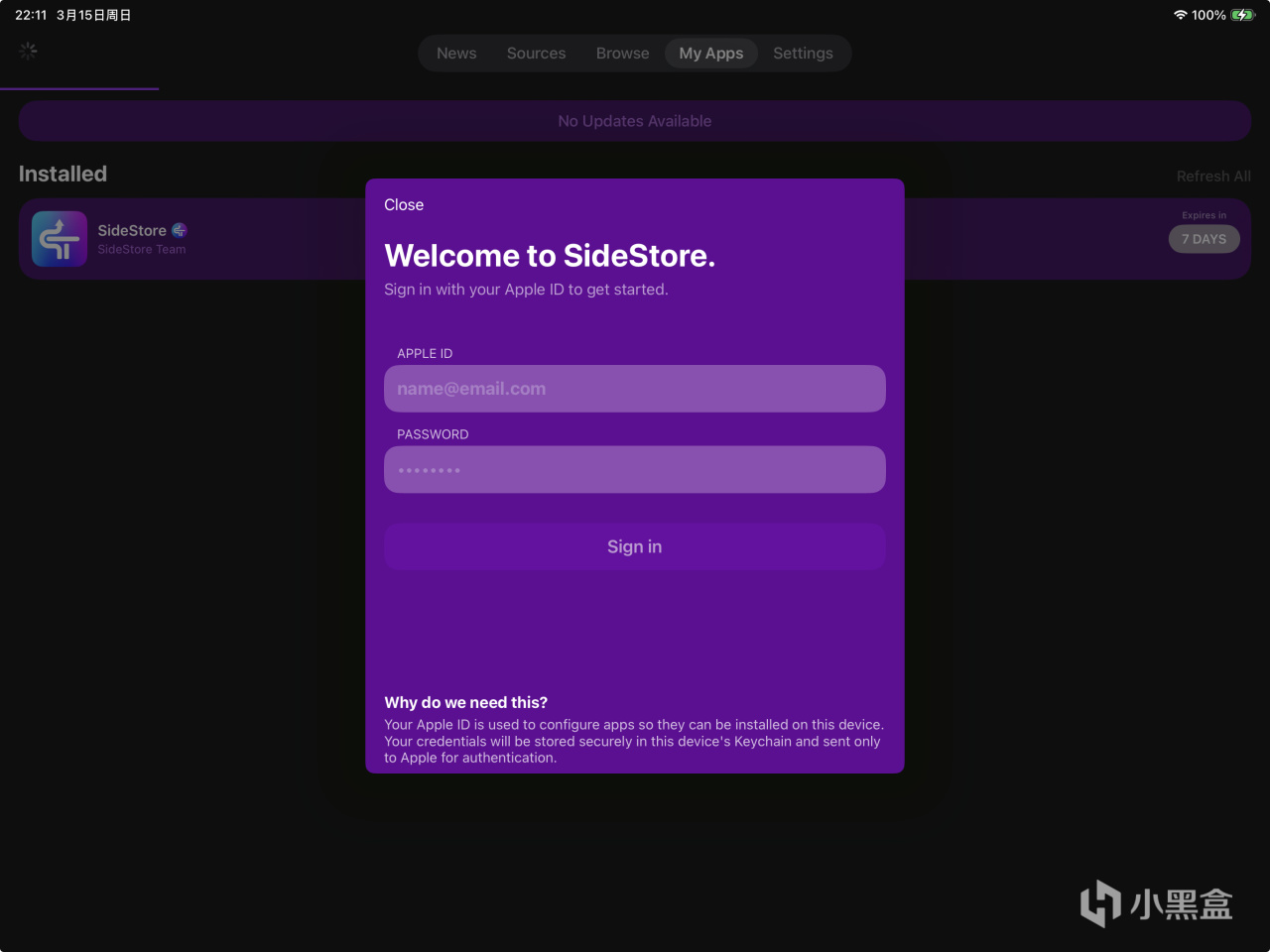Image resolution: width=1270 pixels, height=952 pixels.
Task: Tap the 22:11 clock in status bar
Action: (x=31, y=15)
